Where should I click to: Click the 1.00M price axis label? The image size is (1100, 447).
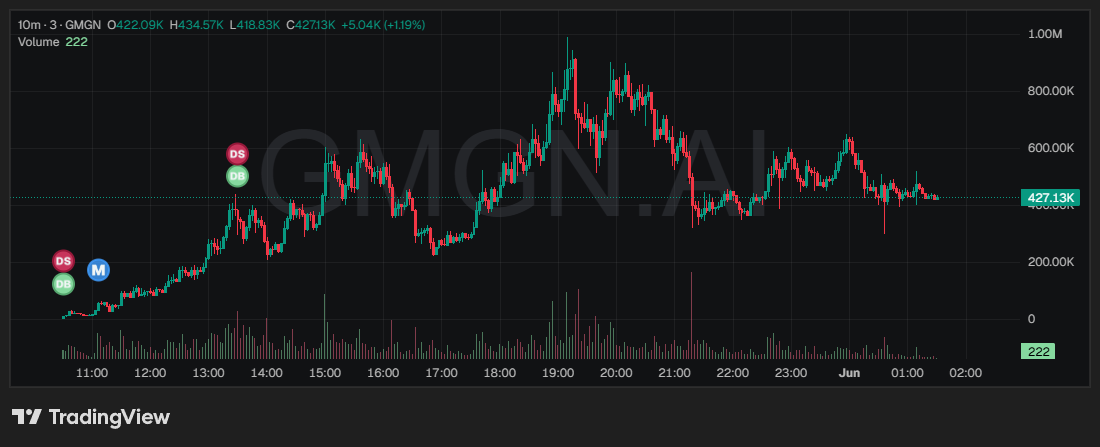point(1045,33)
